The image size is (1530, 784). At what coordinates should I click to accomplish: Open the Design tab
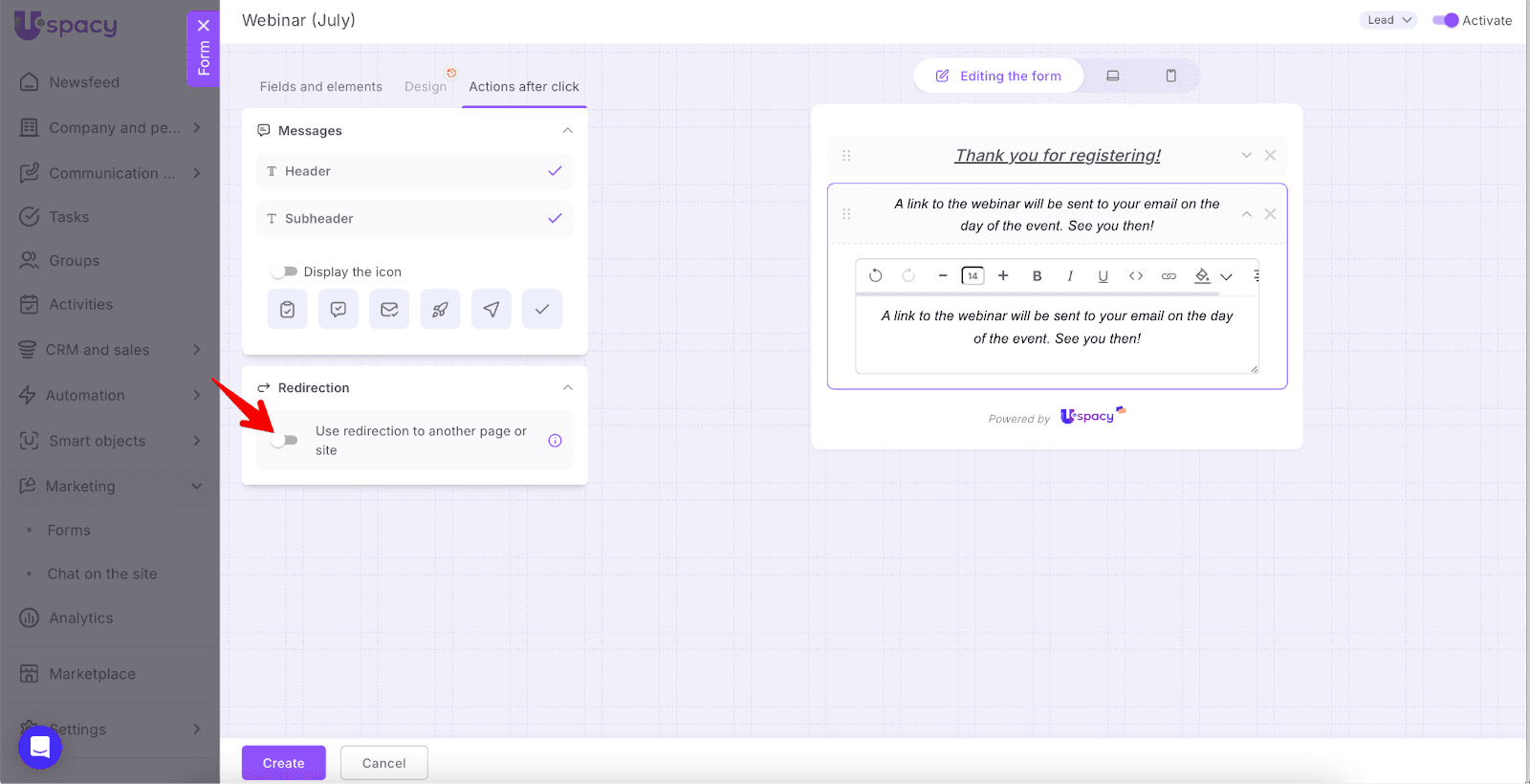click(425, 86)
